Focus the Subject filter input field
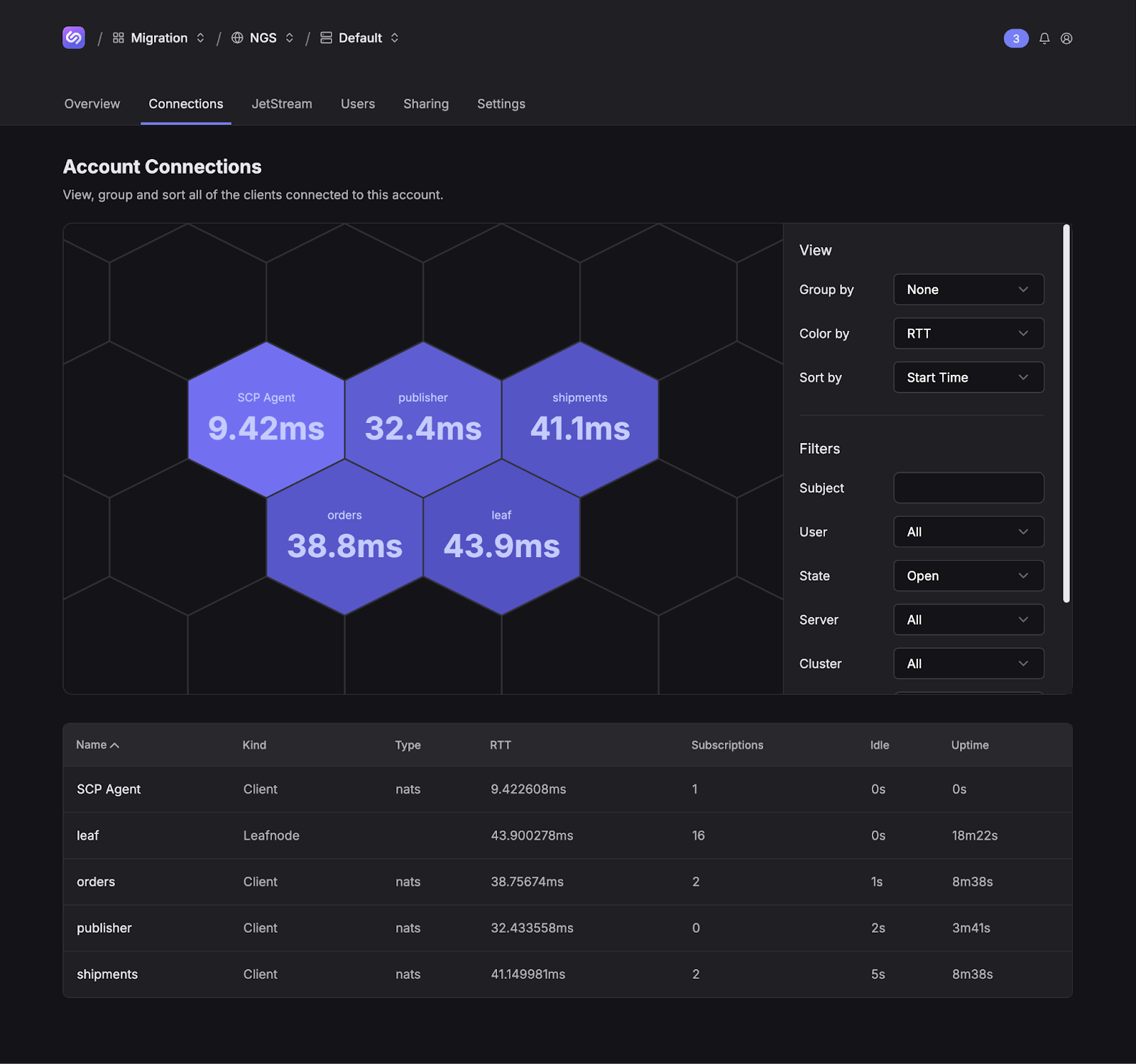Image resolution: width=1136 pixels, height=1064 pixels. pyautogui.click(x=968, y=488)
